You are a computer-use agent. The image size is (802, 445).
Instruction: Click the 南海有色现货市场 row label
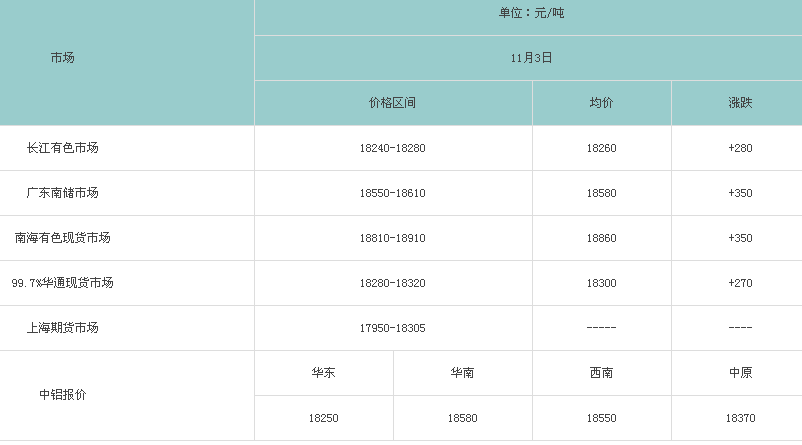pos(62,238)
